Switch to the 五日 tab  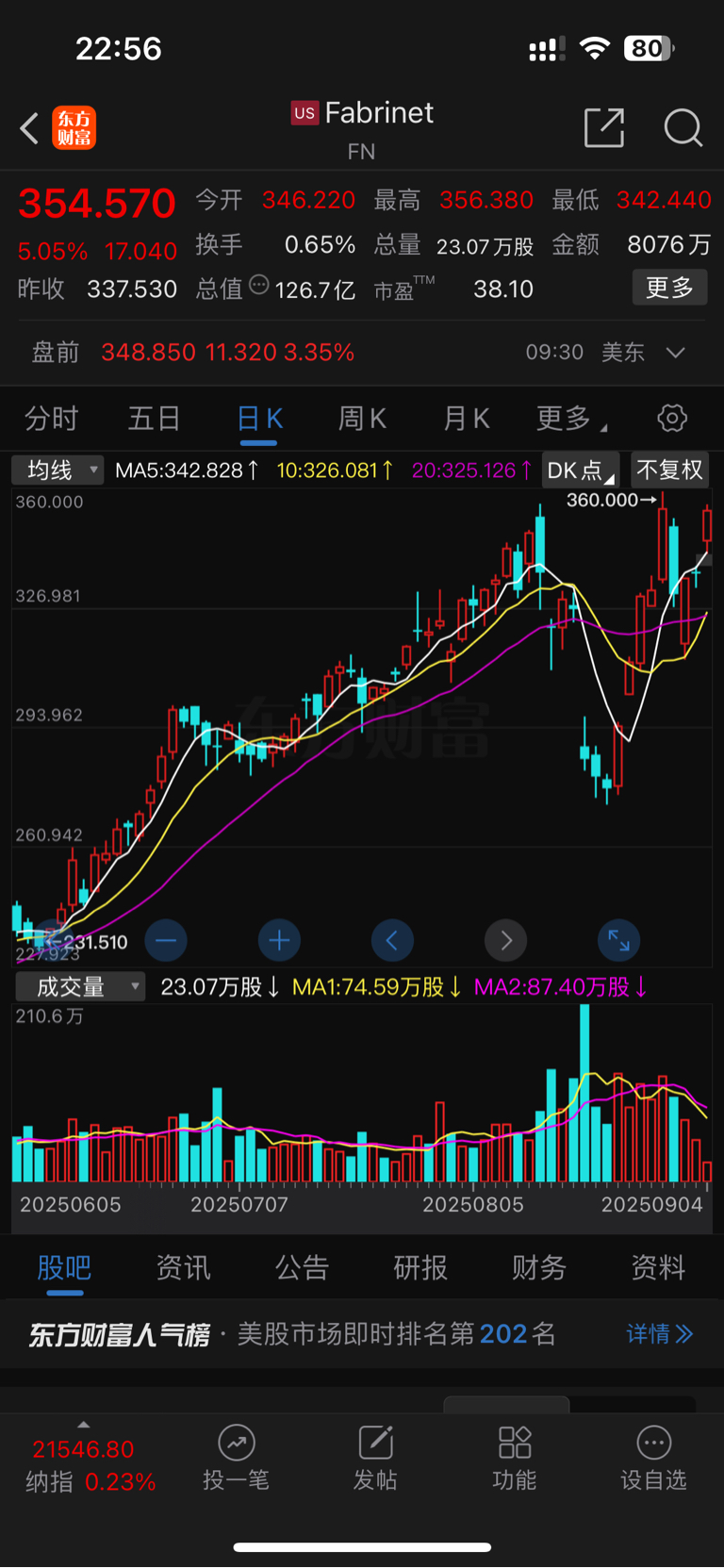[x=154, y=419]
